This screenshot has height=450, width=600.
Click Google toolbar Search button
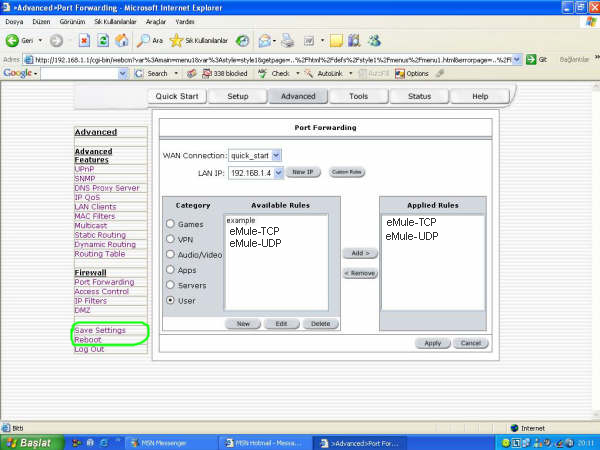coord(152,73)
